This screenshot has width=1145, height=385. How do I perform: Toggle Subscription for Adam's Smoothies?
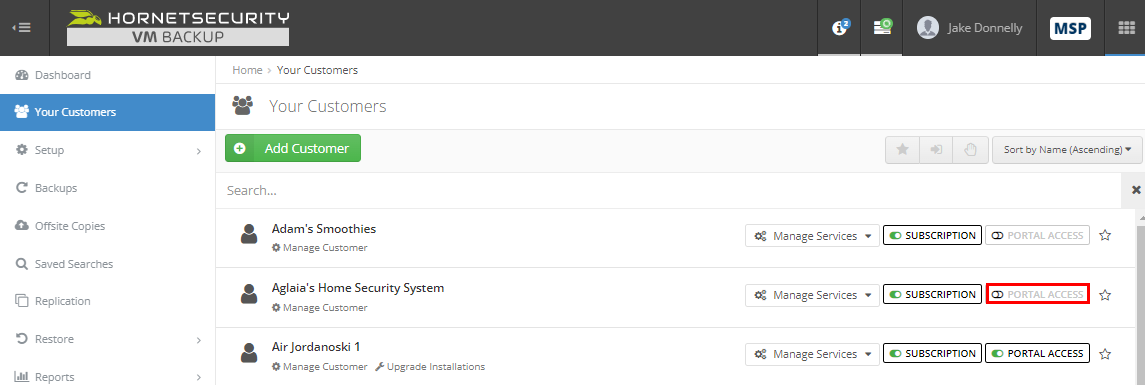pyautogui.click(x=933, y=235)
